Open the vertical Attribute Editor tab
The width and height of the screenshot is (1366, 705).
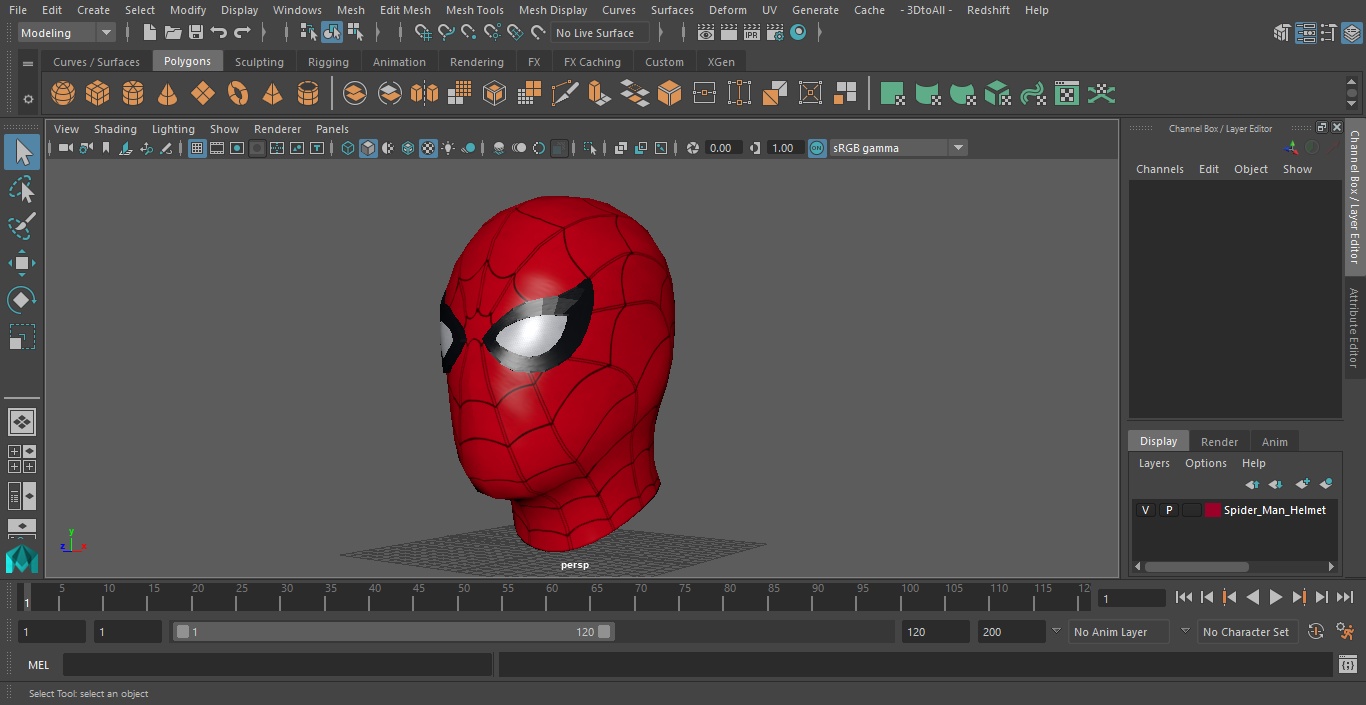tap(1354, 328)
